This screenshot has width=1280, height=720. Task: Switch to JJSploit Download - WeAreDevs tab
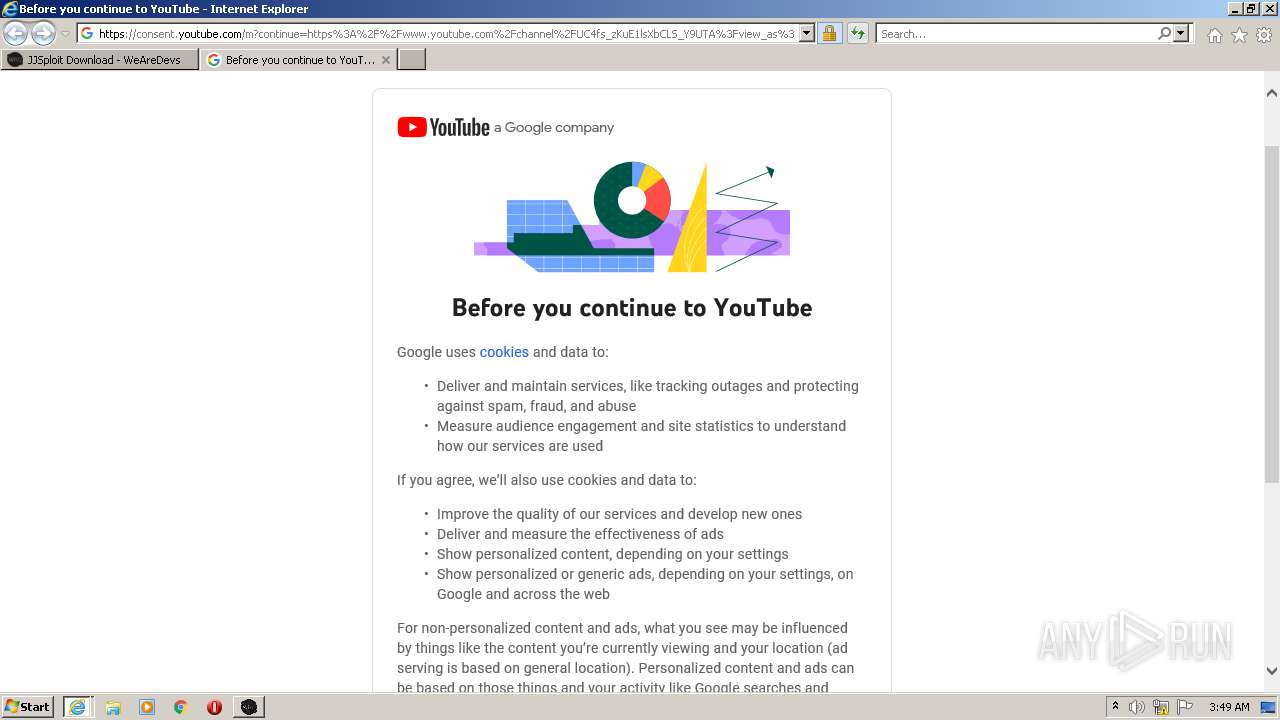(x=100, y=60)
